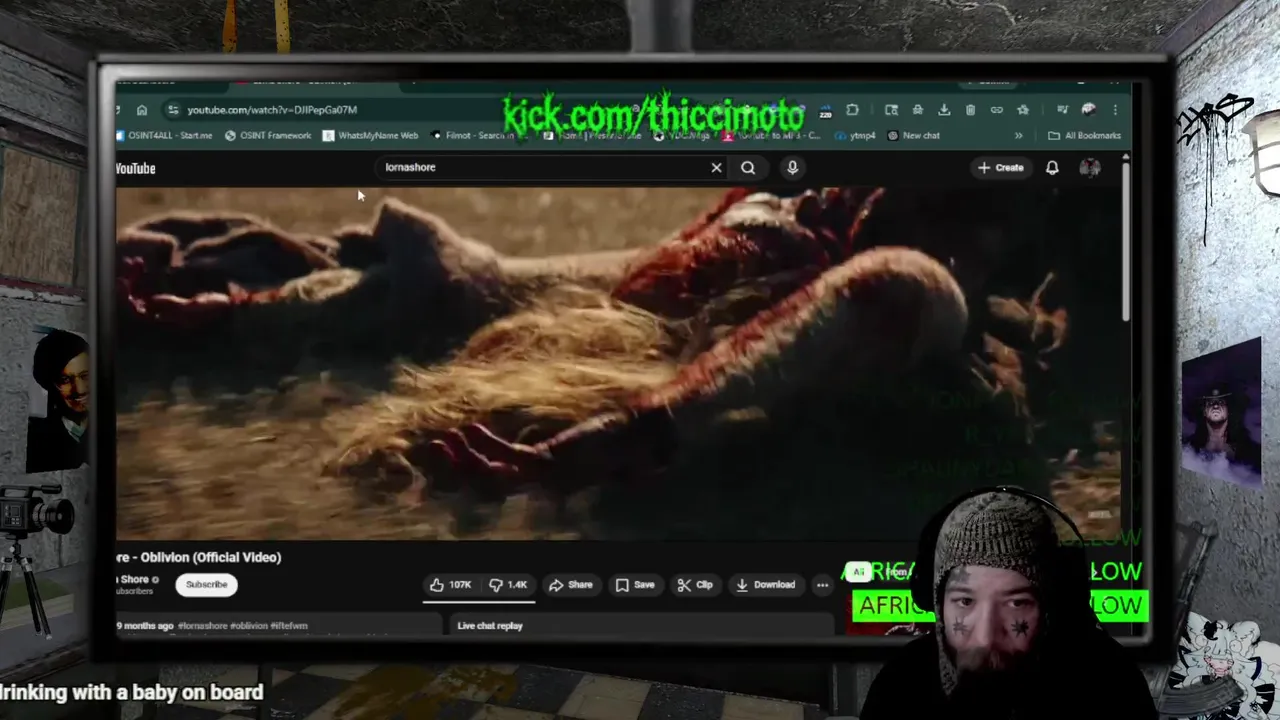Open the Filmot search bookmark
The width and height of the screenshot is (1280, 720).
pyautogui.click(x=472, y=135)
